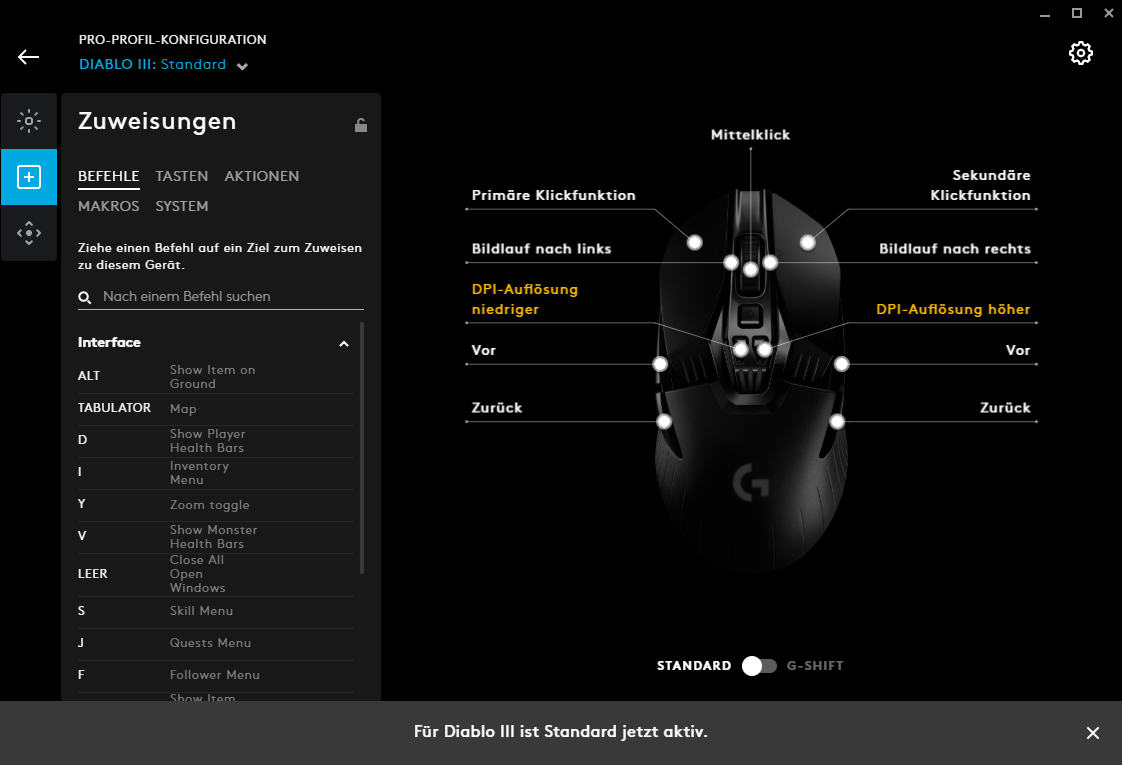Select the ALT Show Item on Ground command
Viewport: 1122px width, 765px height.
click(x=215, y=376)
